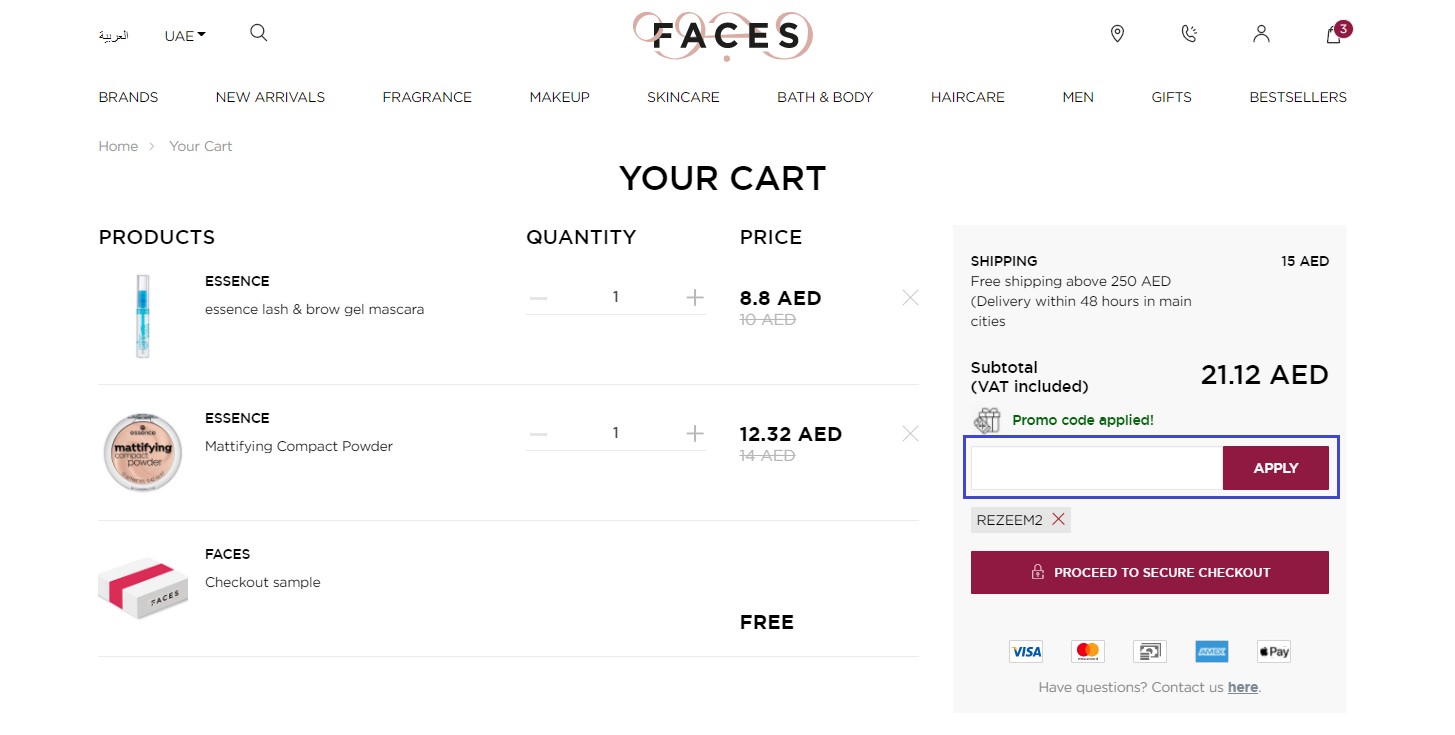
Task: Click the phone support icon
Action: coord(1189,33)
